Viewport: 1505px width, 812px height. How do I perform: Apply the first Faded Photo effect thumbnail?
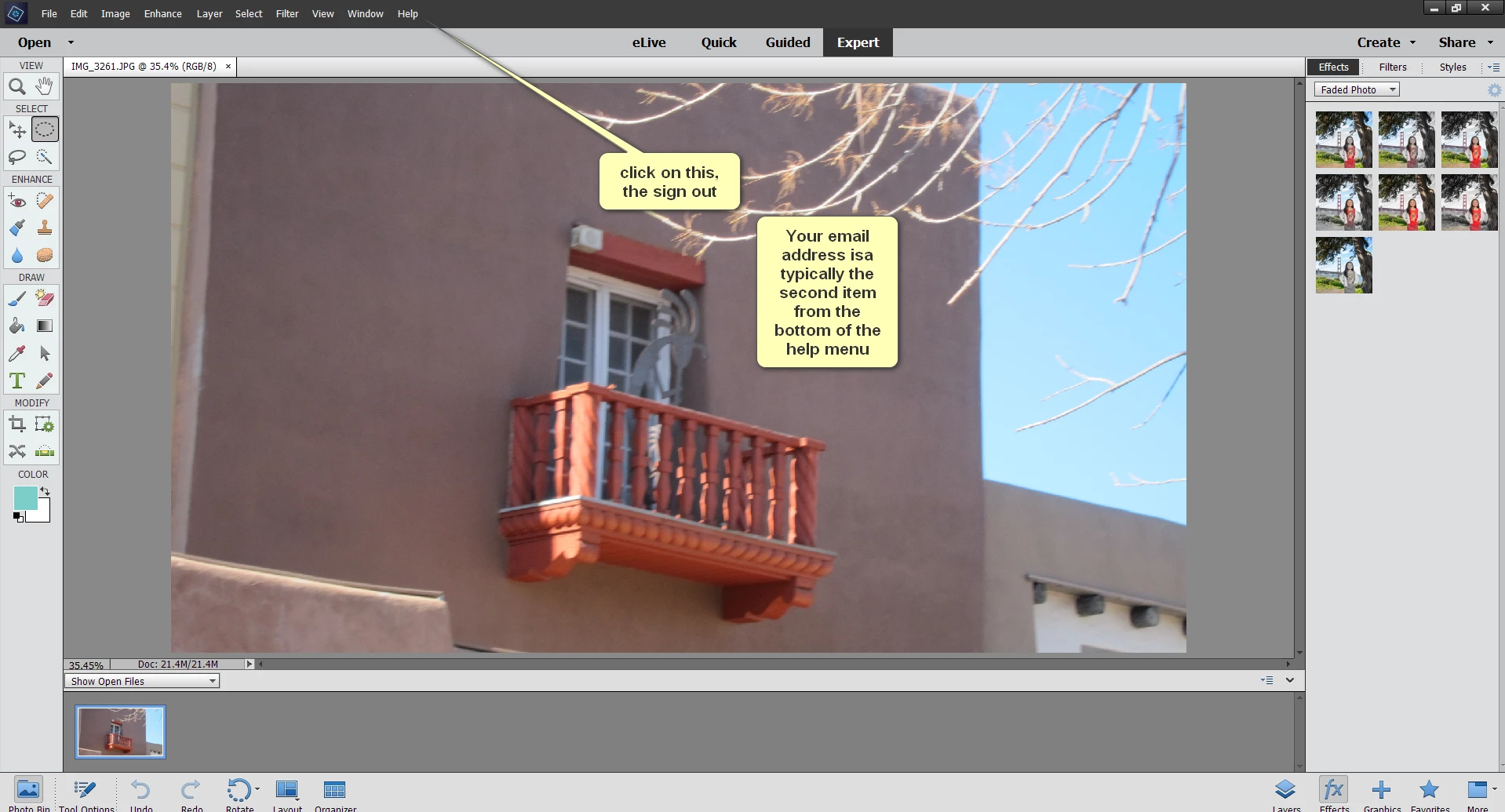[1343, 140]
